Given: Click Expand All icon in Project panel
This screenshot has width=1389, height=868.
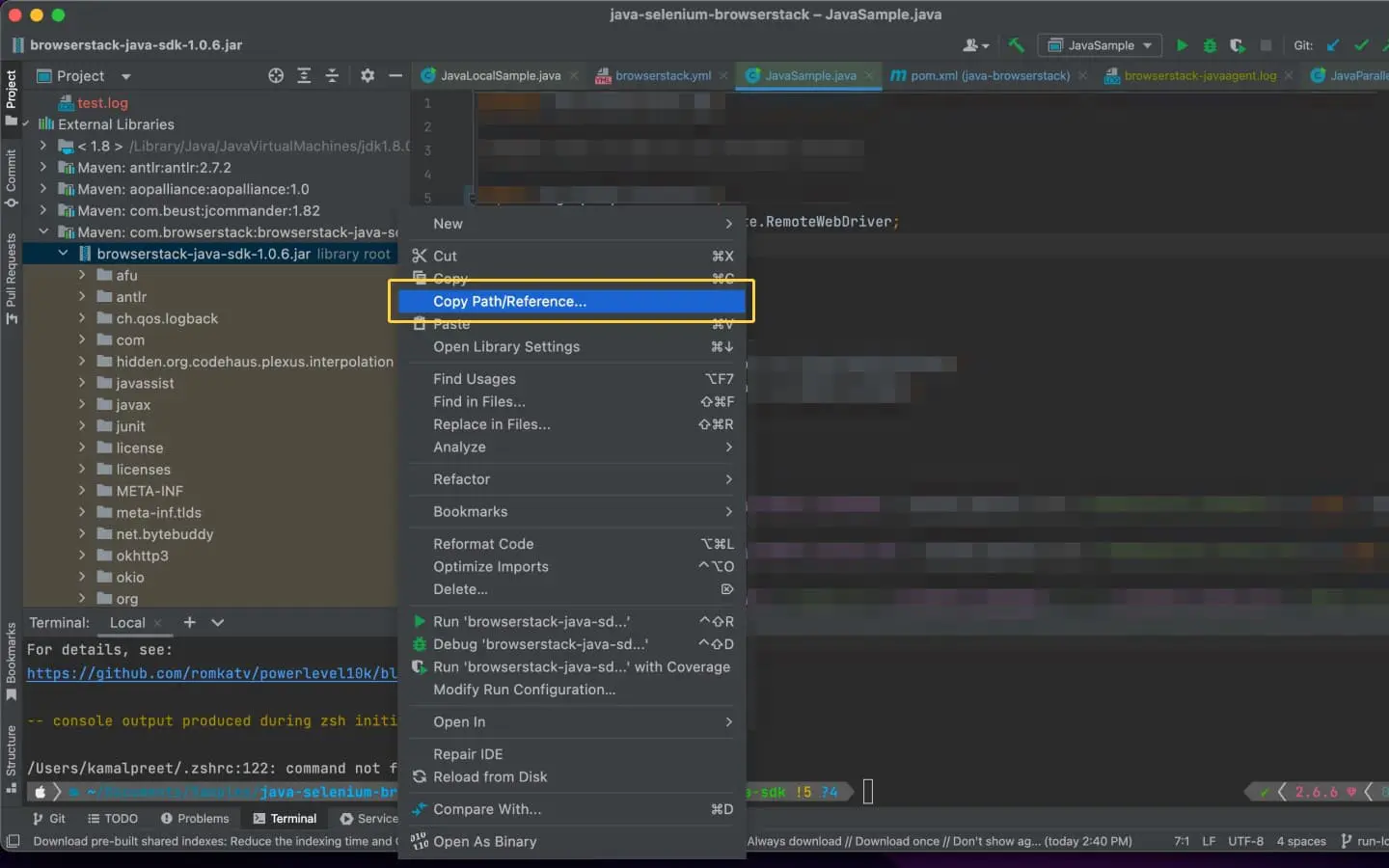Looking at the screenshot, I should 304,75.
